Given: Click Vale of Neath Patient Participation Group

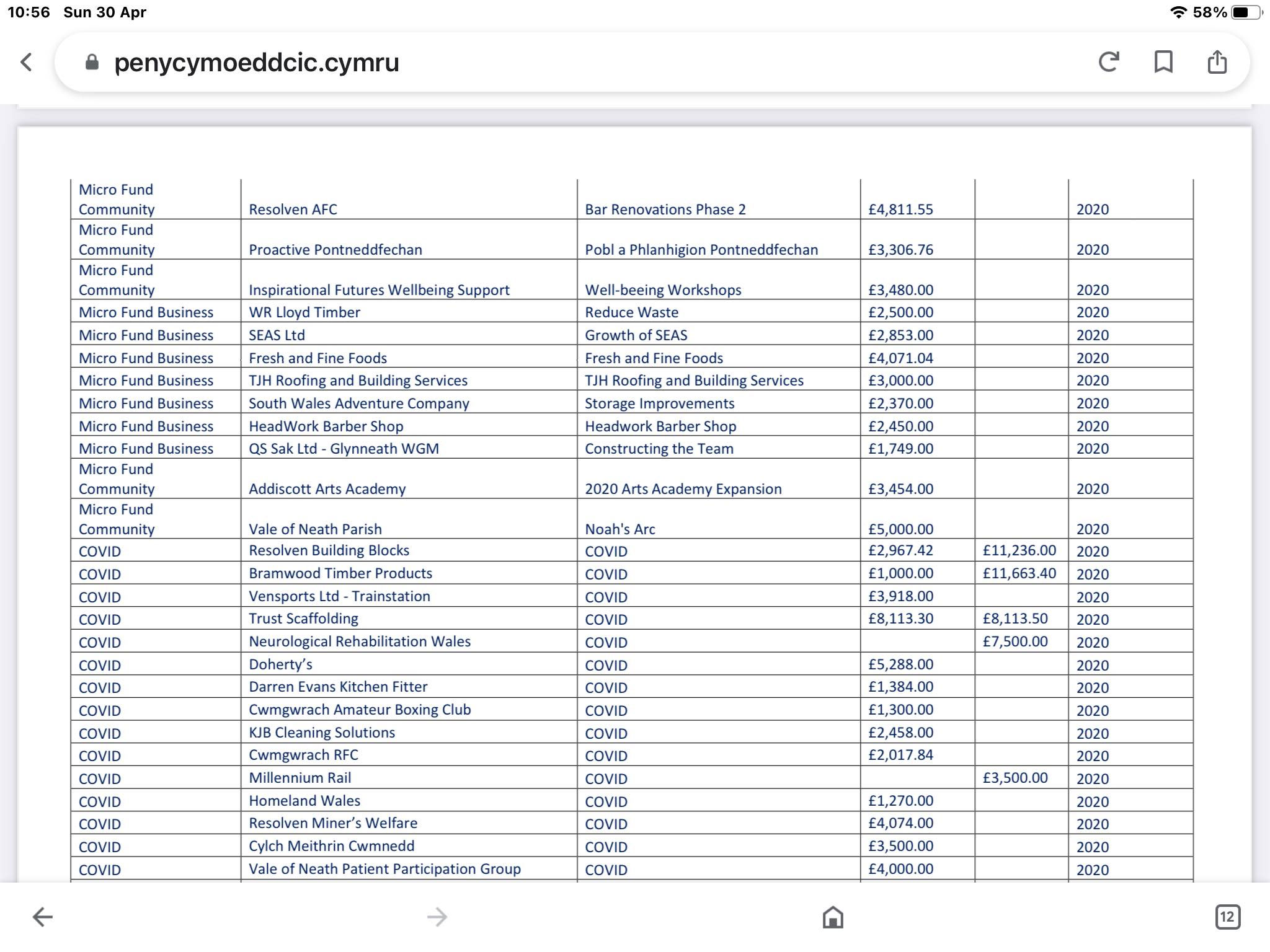Looking at the screenshot, I should (x=384, y=869).
